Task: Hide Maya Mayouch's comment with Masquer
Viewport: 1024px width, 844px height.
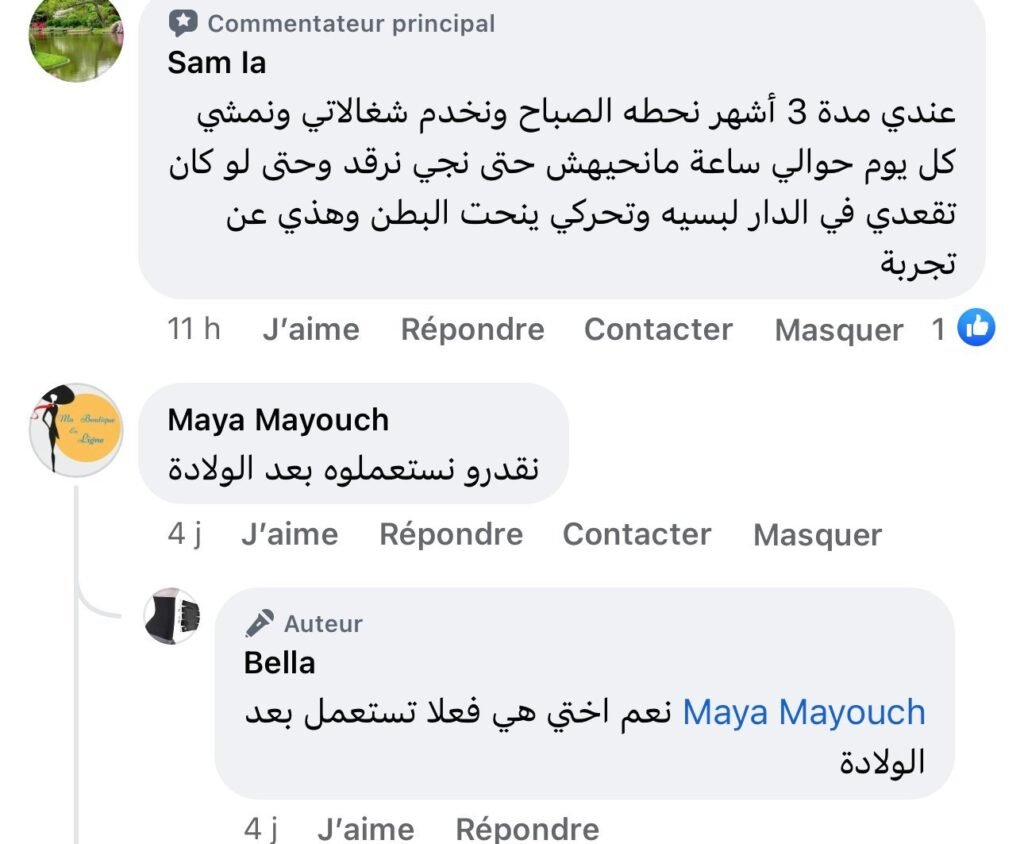Action: click(x=817, y=535)
